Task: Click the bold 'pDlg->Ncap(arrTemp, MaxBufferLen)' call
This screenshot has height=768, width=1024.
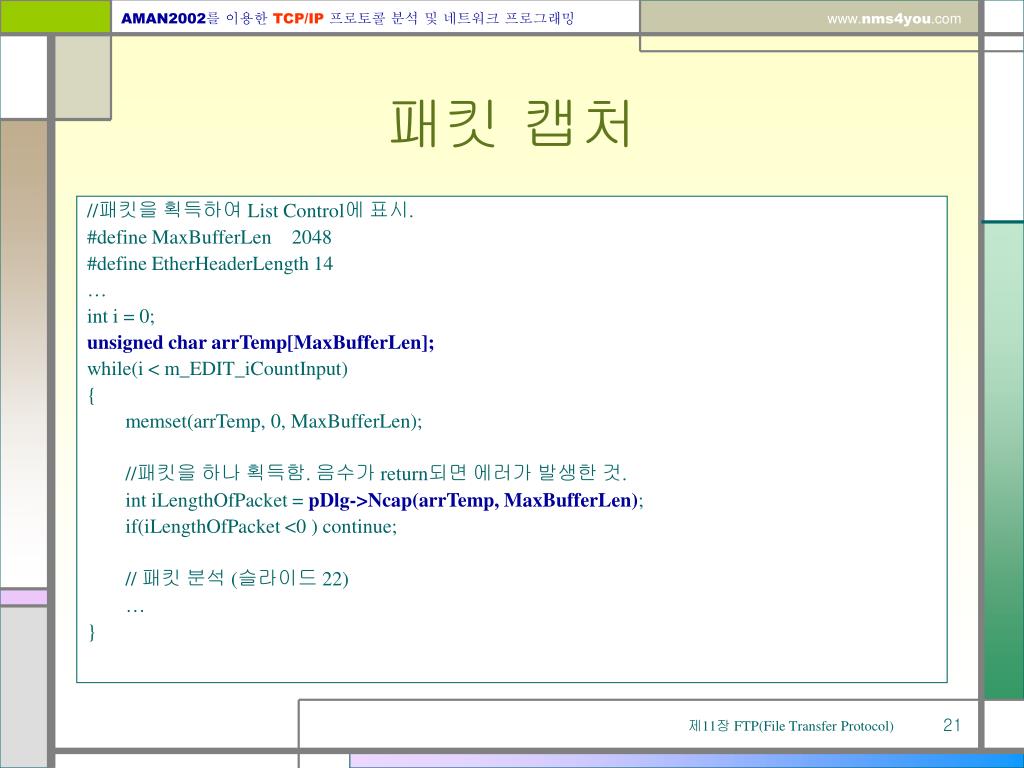Action: tap(473, 500)
